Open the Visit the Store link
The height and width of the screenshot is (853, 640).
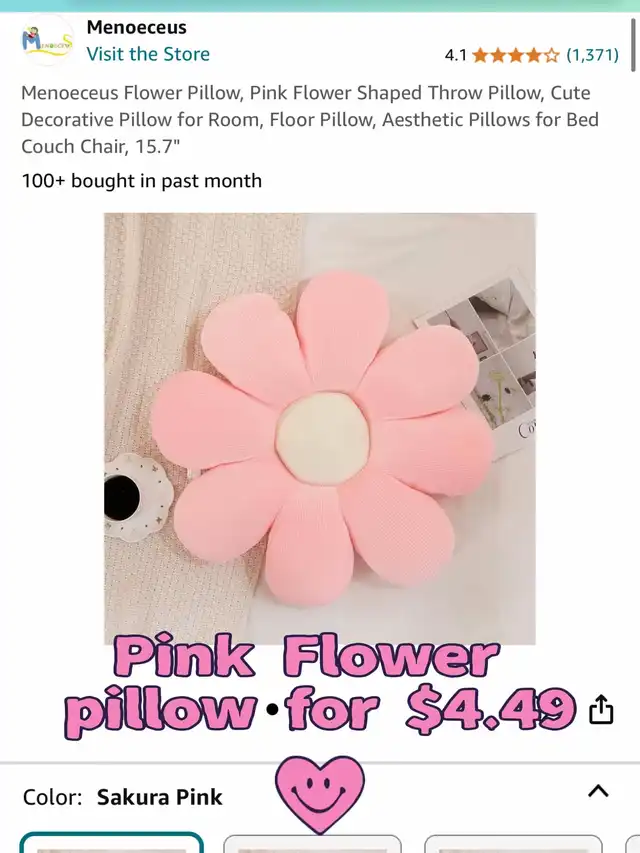(148, 54)
